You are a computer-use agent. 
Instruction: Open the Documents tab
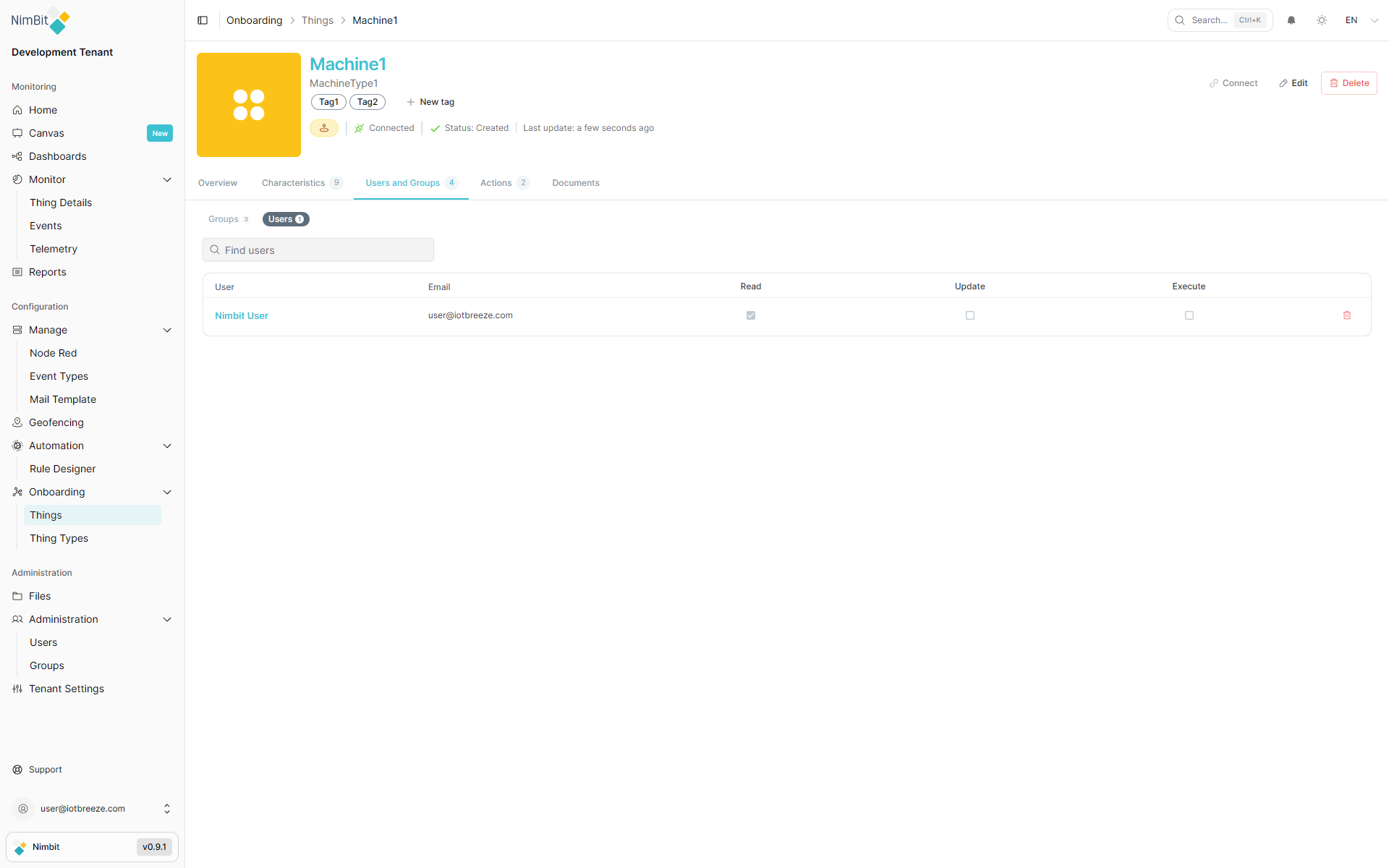point(575,183)
